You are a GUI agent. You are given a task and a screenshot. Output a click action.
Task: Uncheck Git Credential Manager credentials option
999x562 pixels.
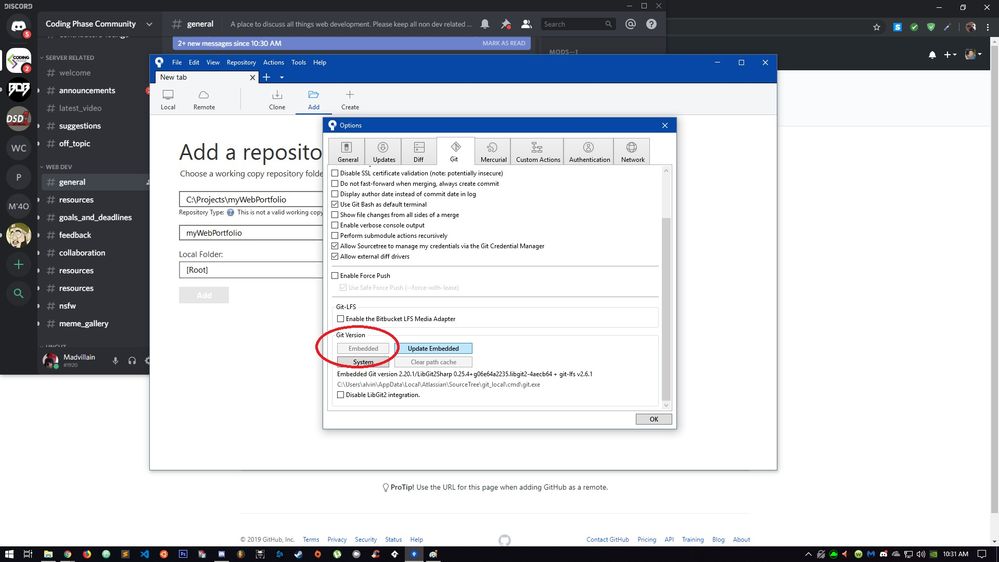tap(334, 246)
